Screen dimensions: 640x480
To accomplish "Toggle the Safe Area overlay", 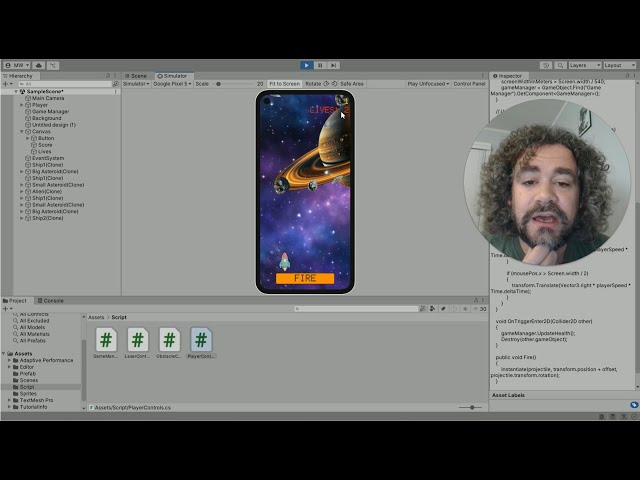I will [352, 84].
